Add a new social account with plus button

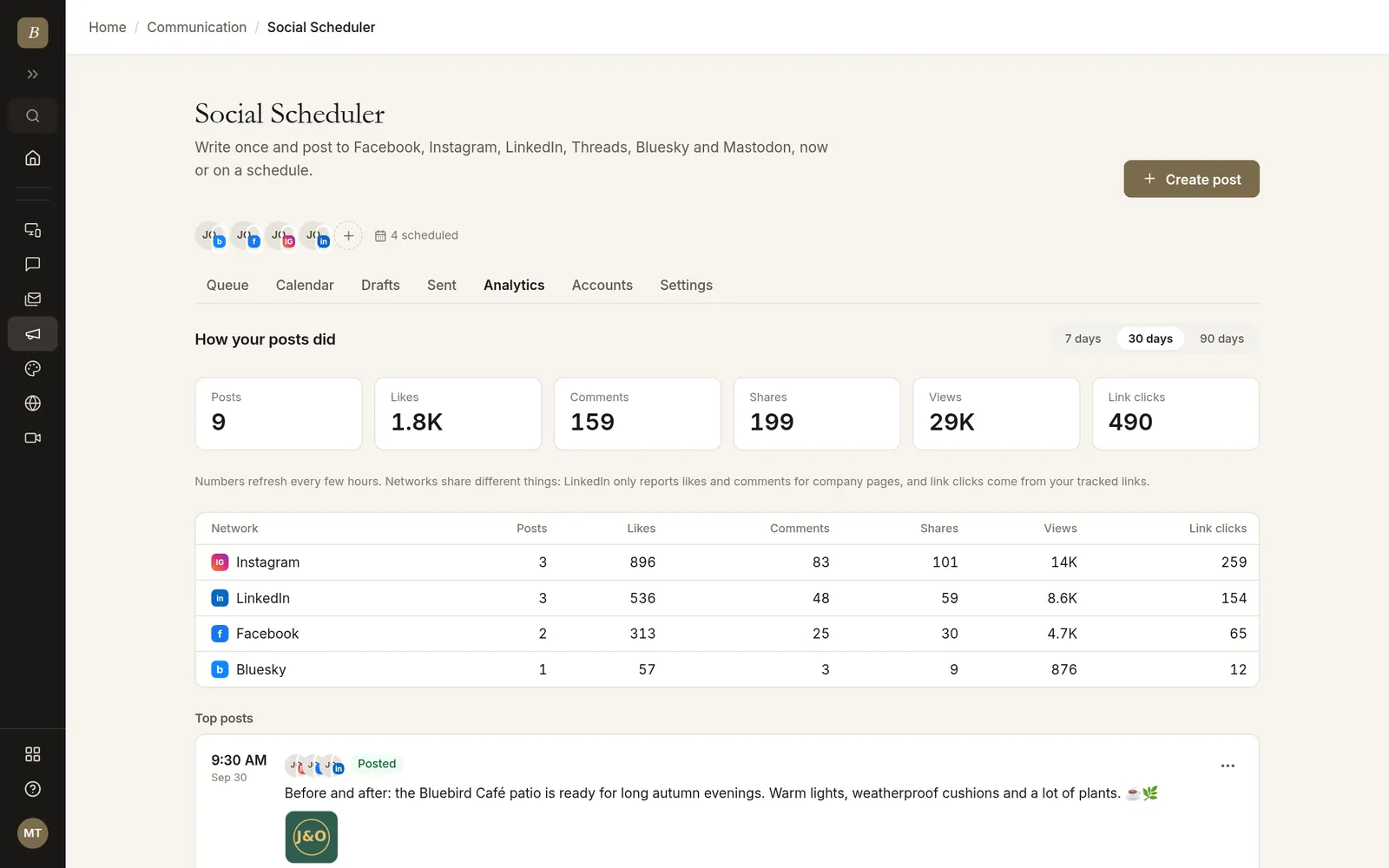point(348,235)
